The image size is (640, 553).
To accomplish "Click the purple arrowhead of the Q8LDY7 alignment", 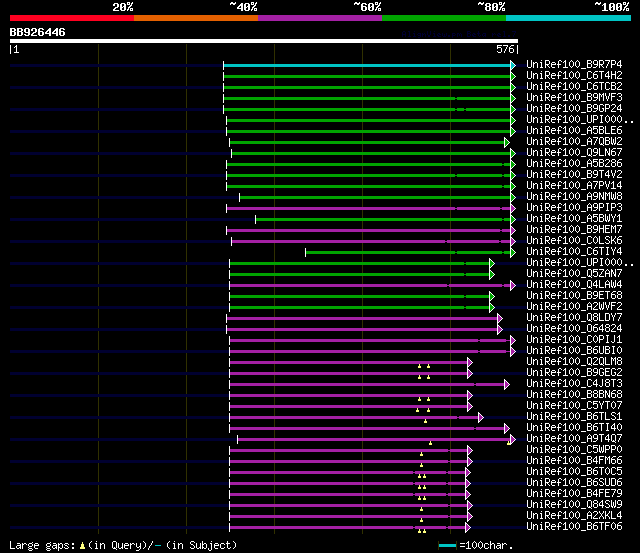I will pyautogui.click(x=500, y=318).
